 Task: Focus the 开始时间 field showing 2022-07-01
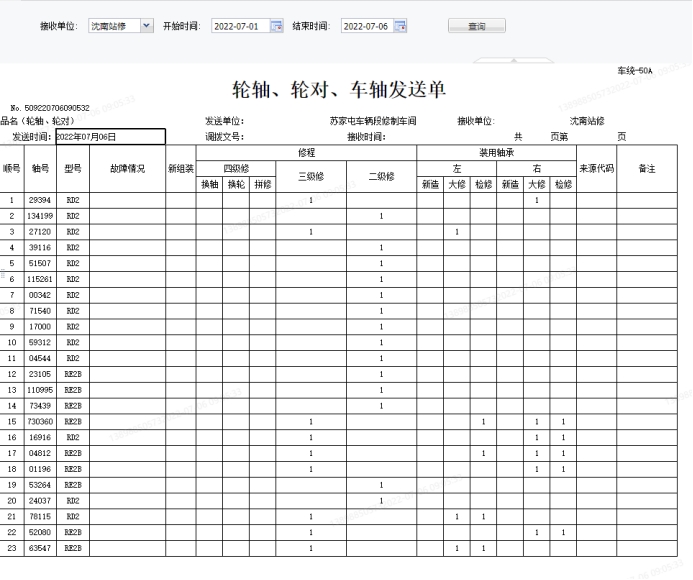tap(240, 26)
